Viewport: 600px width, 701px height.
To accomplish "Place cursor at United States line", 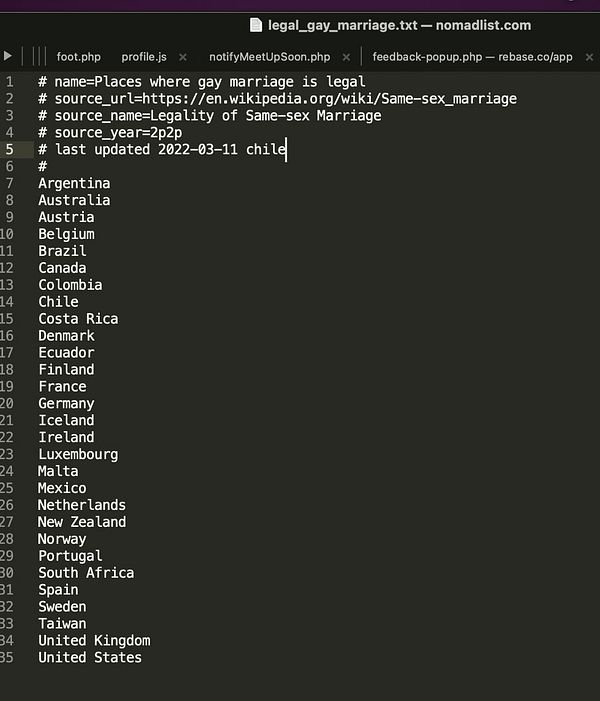I will pos(90,658).
